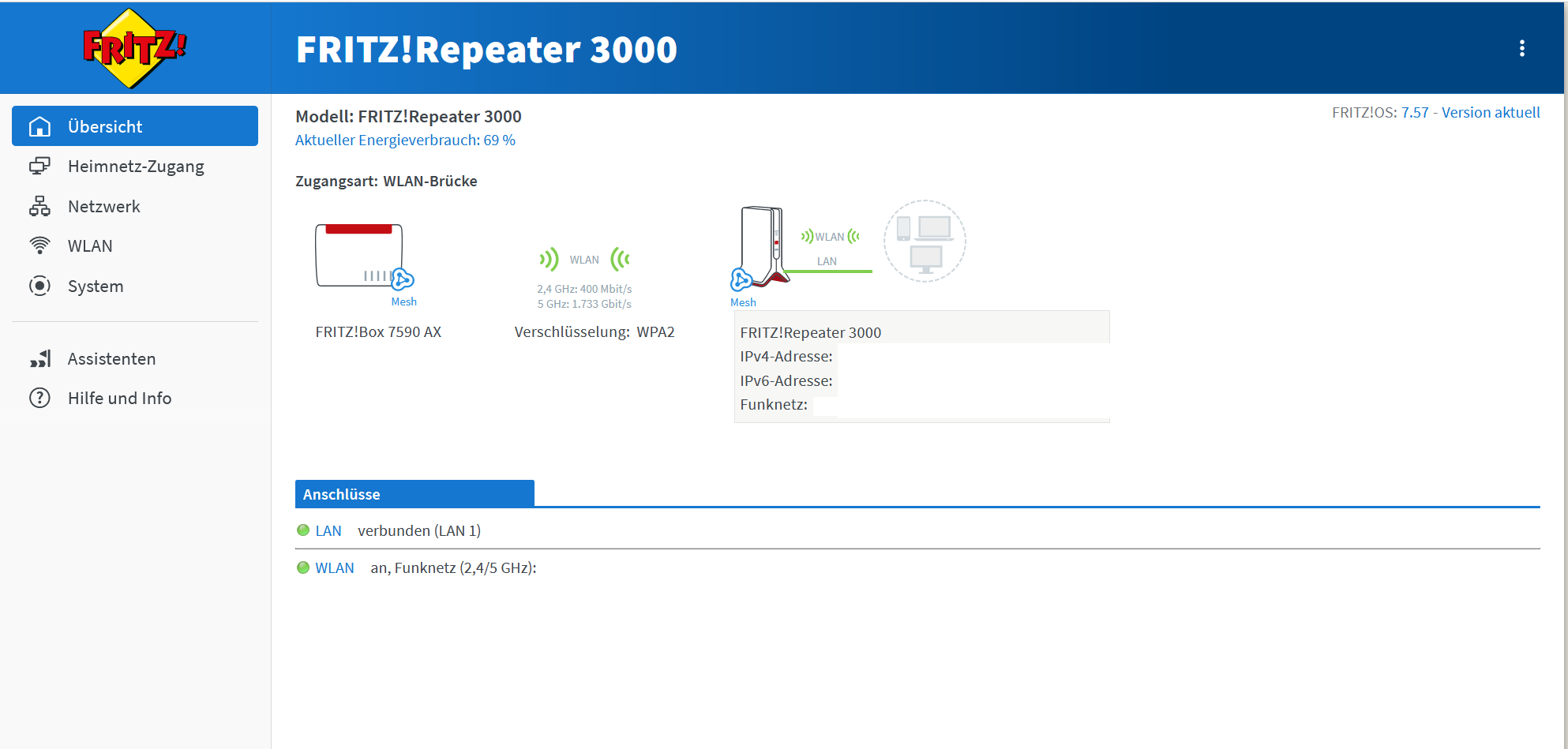Open the Netzwerk menu

coord(135,206)
